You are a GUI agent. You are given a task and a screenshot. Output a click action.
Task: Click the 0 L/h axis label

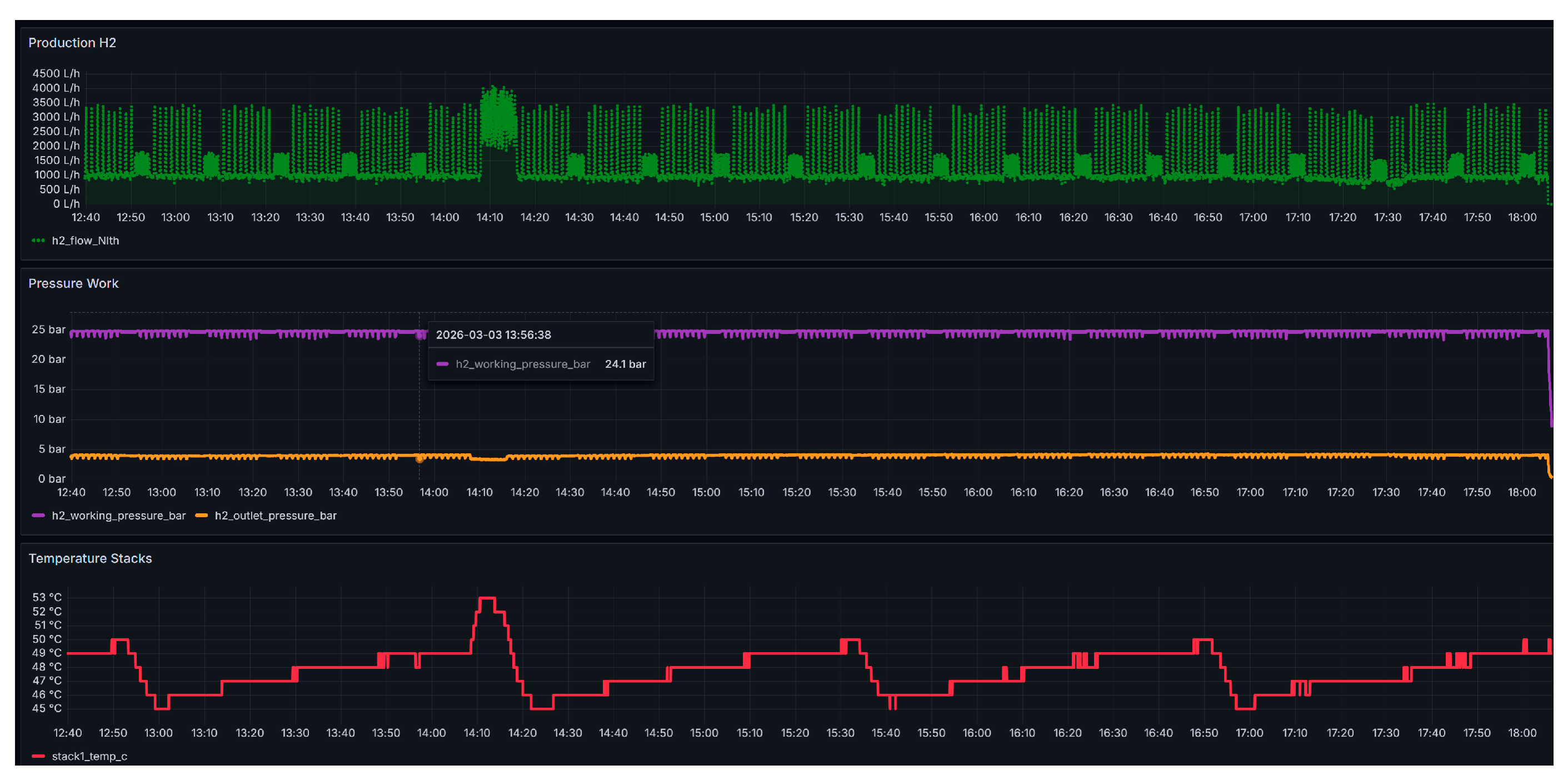click(66, 204)
